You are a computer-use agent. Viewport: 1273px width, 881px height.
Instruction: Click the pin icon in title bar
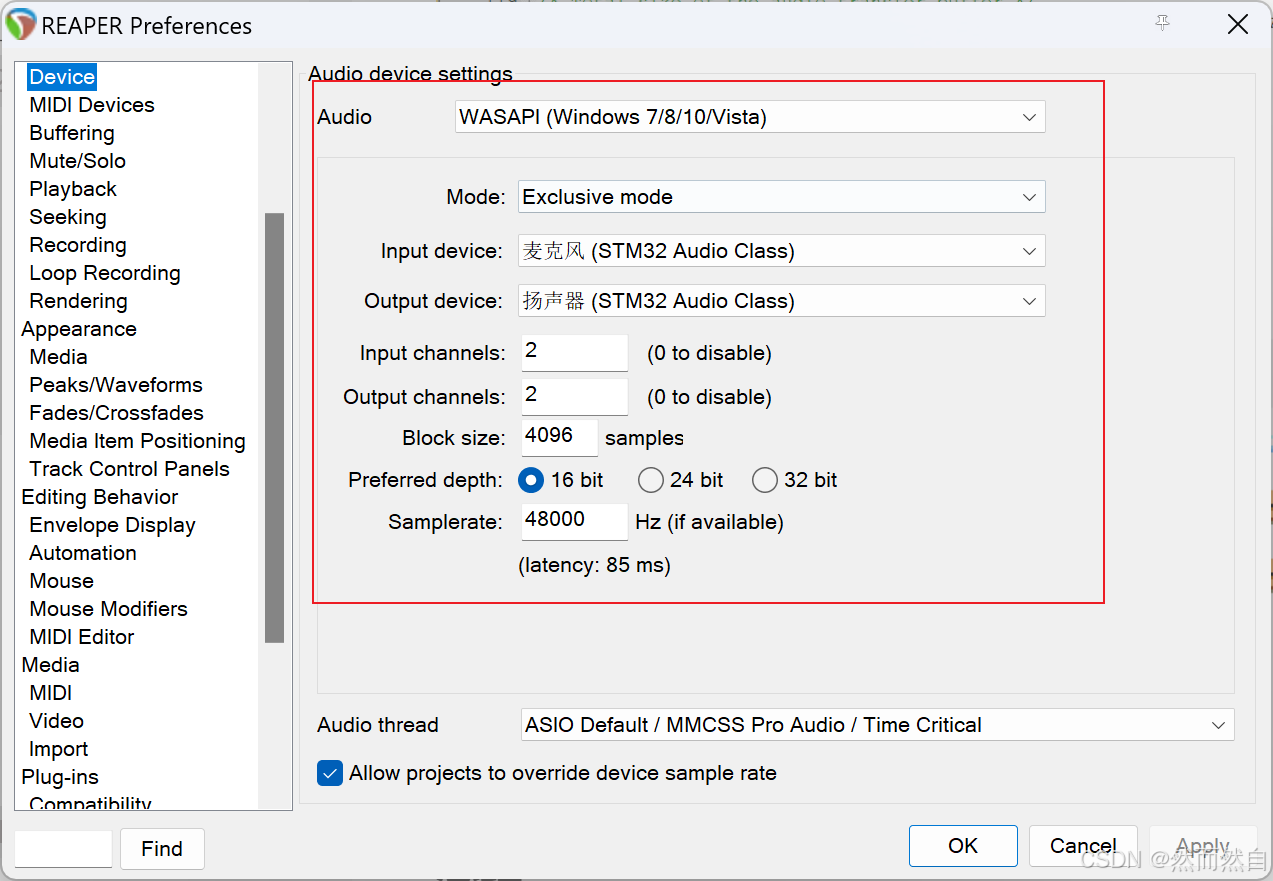point(1162,23)
